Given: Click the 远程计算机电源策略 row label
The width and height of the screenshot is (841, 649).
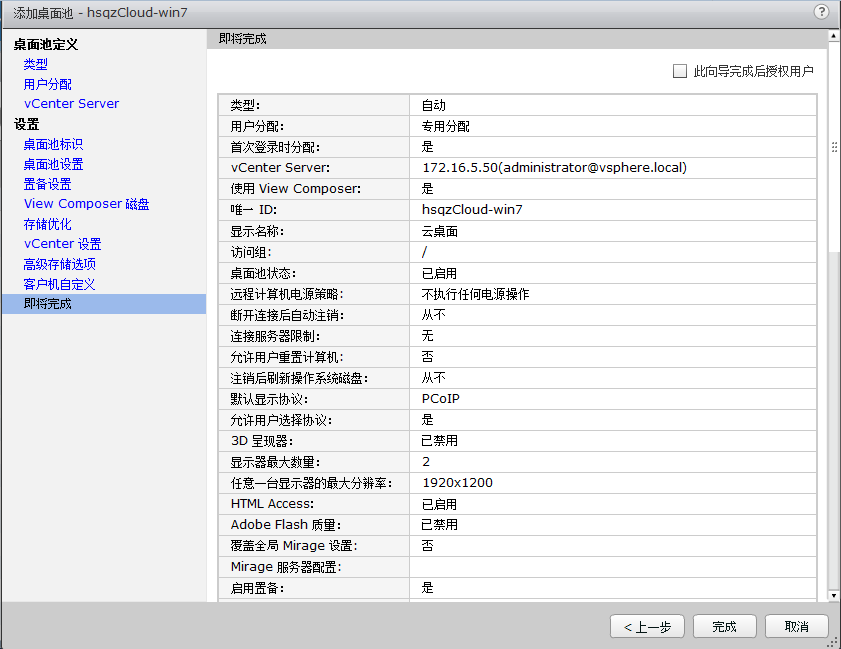Looking at the screenshot, I should (287, 294).
